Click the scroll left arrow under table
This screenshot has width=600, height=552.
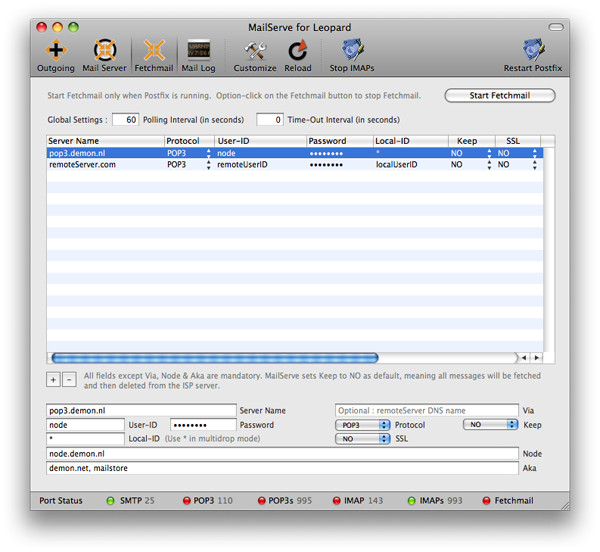[524, 358]
